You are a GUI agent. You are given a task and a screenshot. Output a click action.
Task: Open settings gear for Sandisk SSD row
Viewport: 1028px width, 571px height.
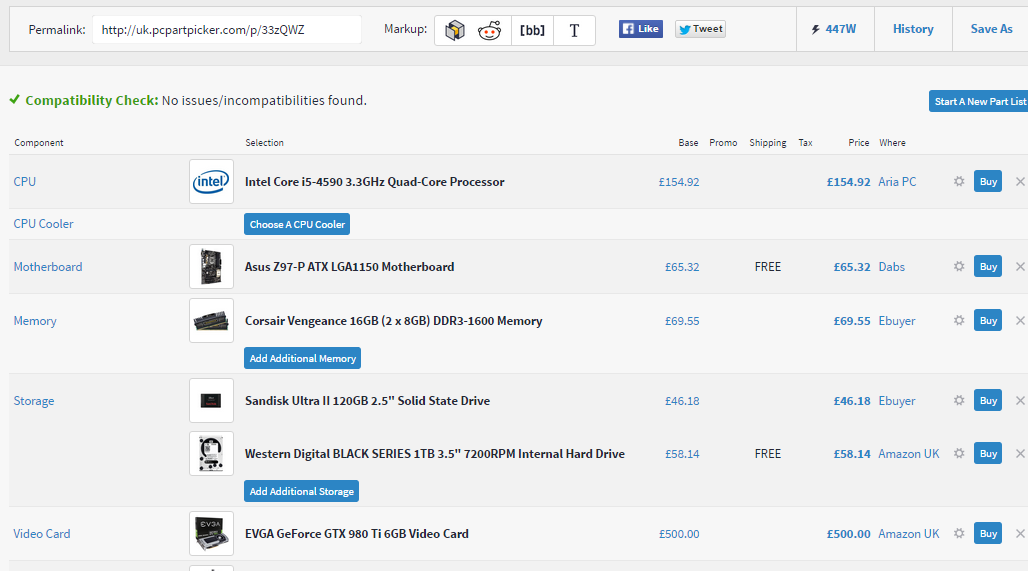point(959,401)
